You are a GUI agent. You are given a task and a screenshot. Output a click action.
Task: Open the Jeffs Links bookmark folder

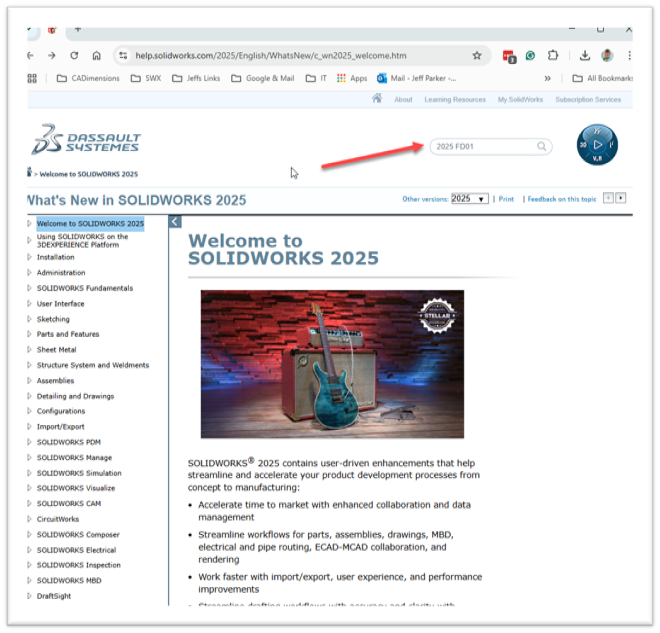196,78
